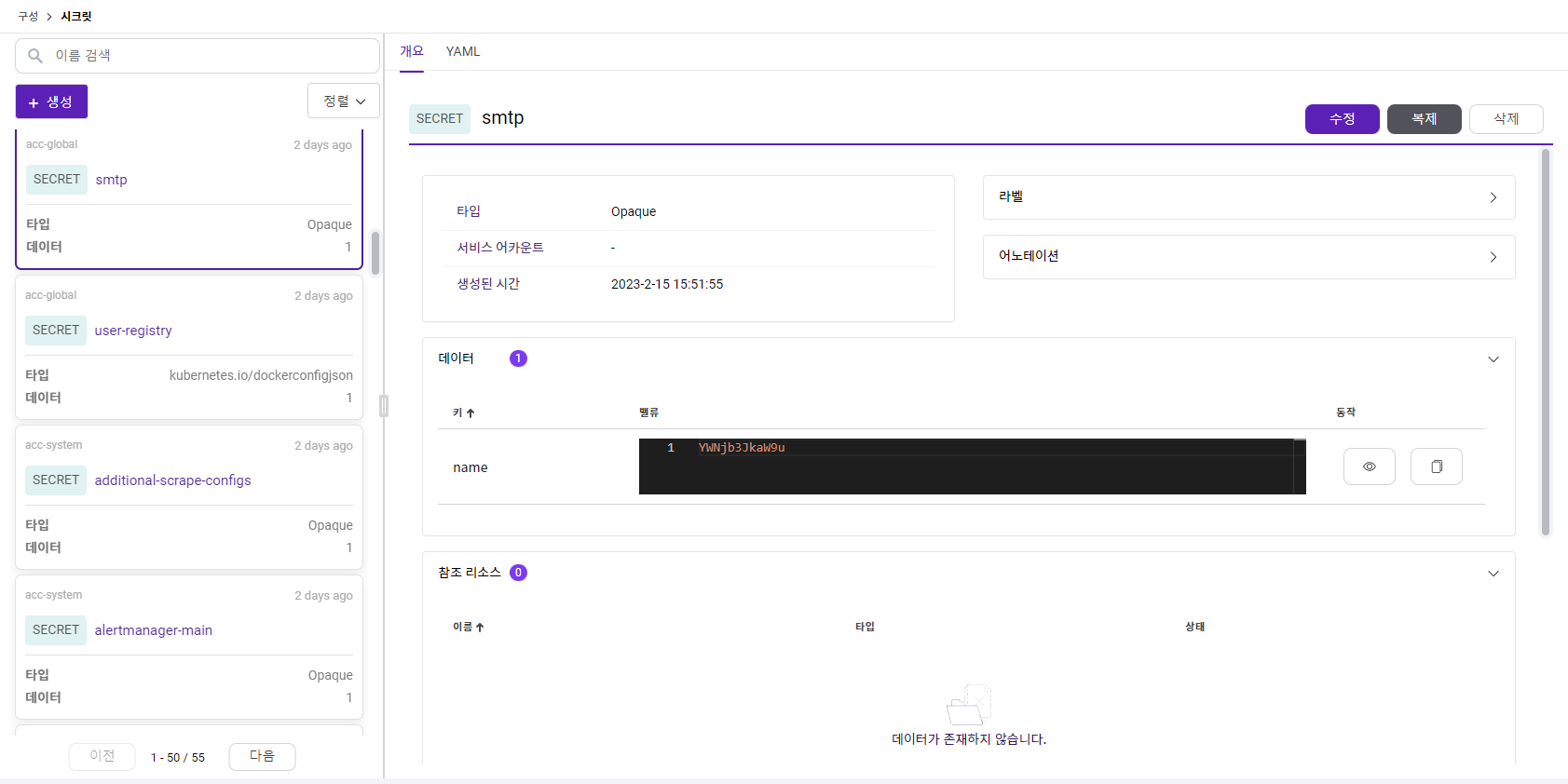Image resolution: width=1568 pixels, height=784 pixels.
Task: Click the 동작 column header
Action: (1345, 412)
